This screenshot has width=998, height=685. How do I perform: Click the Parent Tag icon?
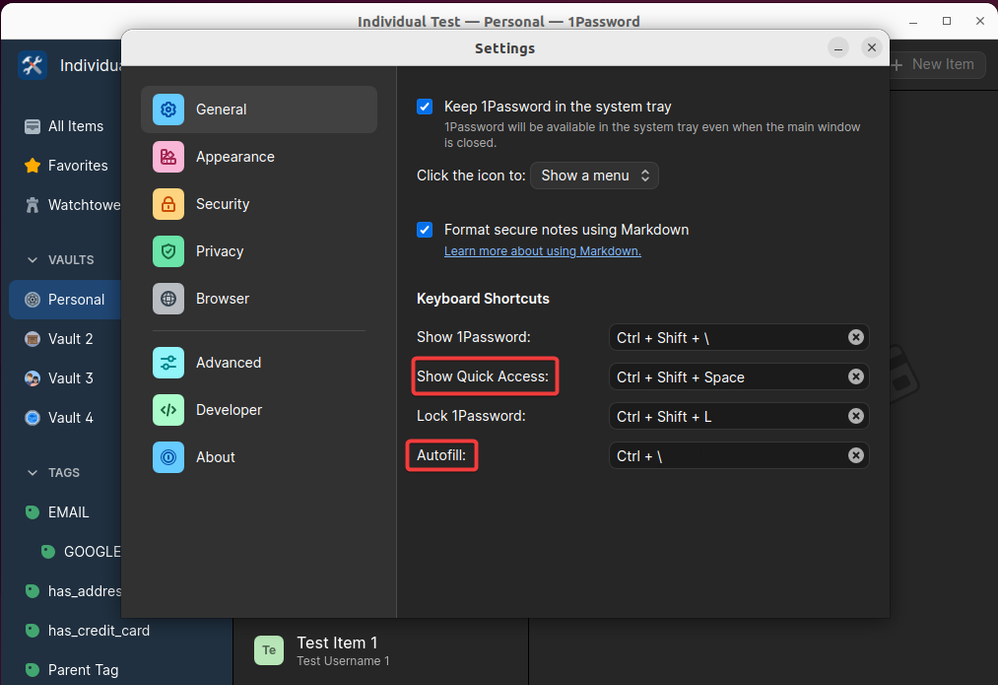[x=32, y=670]
